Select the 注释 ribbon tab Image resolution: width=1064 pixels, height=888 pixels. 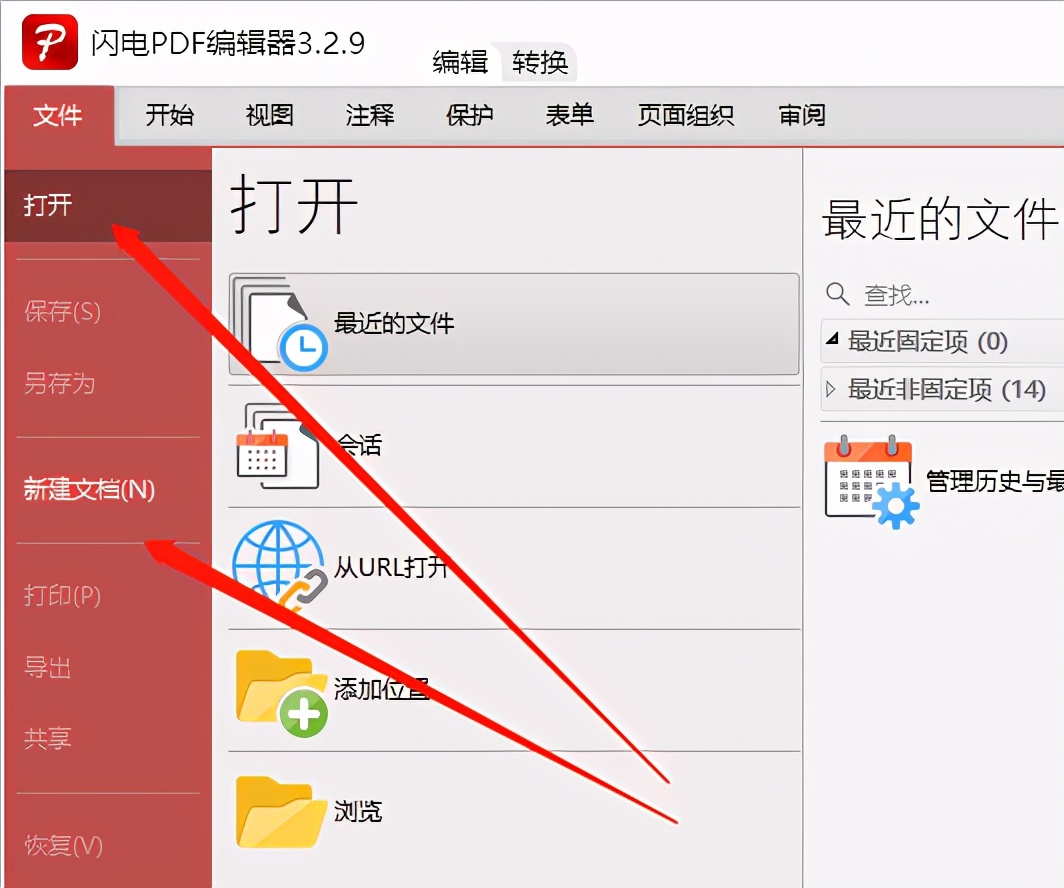pyautogui.click(x=370, y=116)
